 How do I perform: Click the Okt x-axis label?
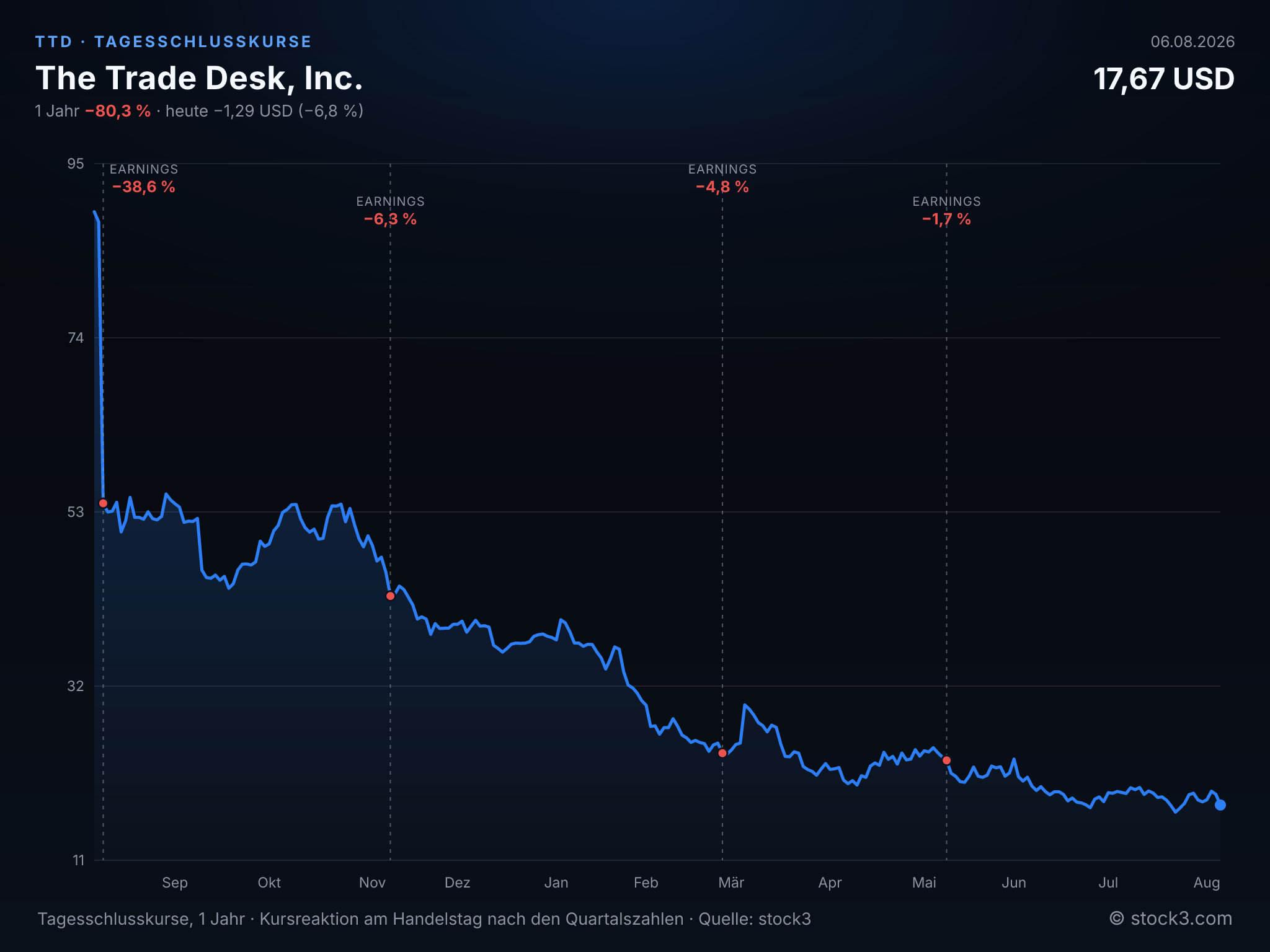pos(269,883)
